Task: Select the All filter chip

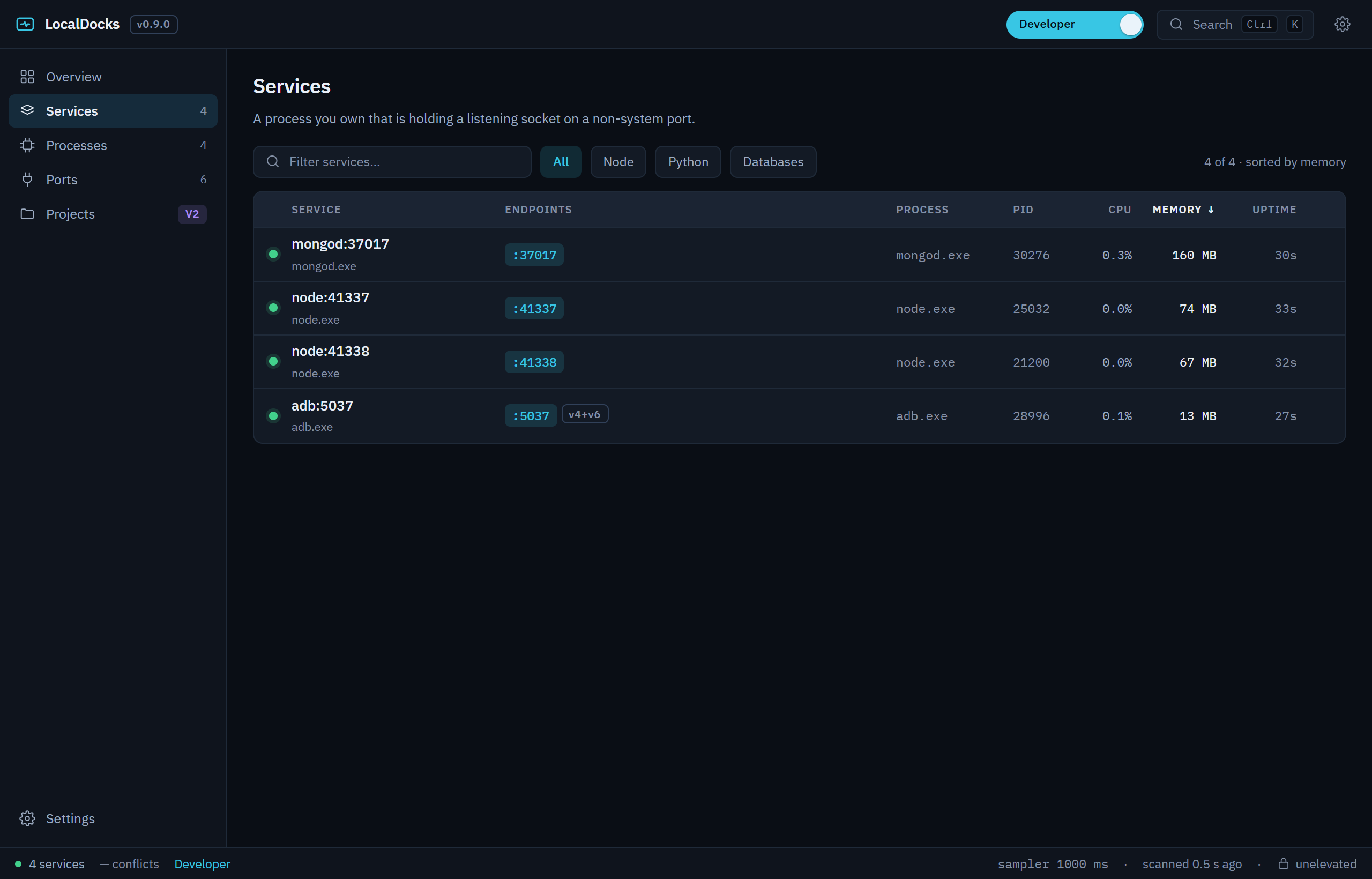Action: point(561,161)
